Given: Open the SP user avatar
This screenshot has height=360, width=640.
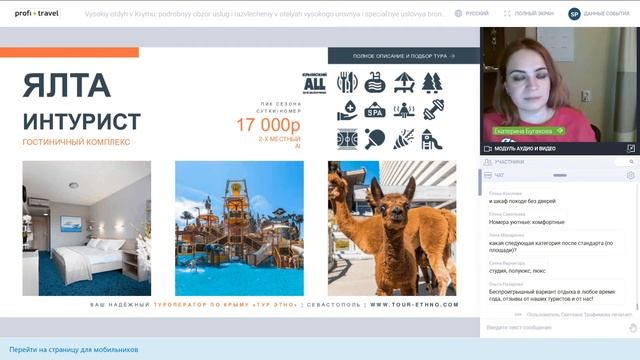Looking at the screenshot, I should point(574,14).
